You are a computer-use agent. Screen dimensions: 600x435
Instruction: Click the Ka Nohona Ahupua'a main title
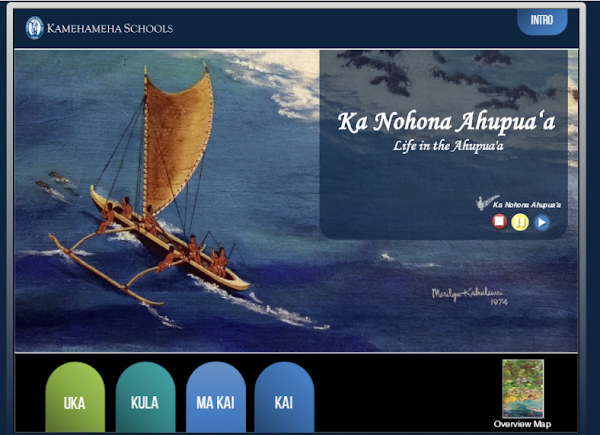446,122
